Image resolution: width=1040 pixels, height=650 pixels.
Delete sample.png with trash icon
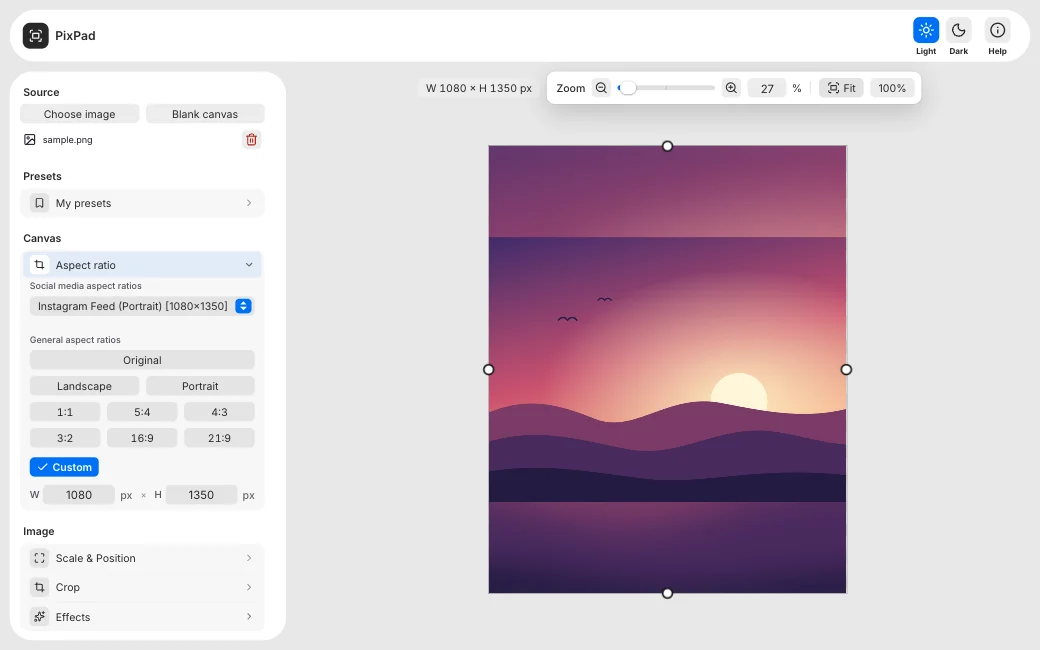point(251,139)
